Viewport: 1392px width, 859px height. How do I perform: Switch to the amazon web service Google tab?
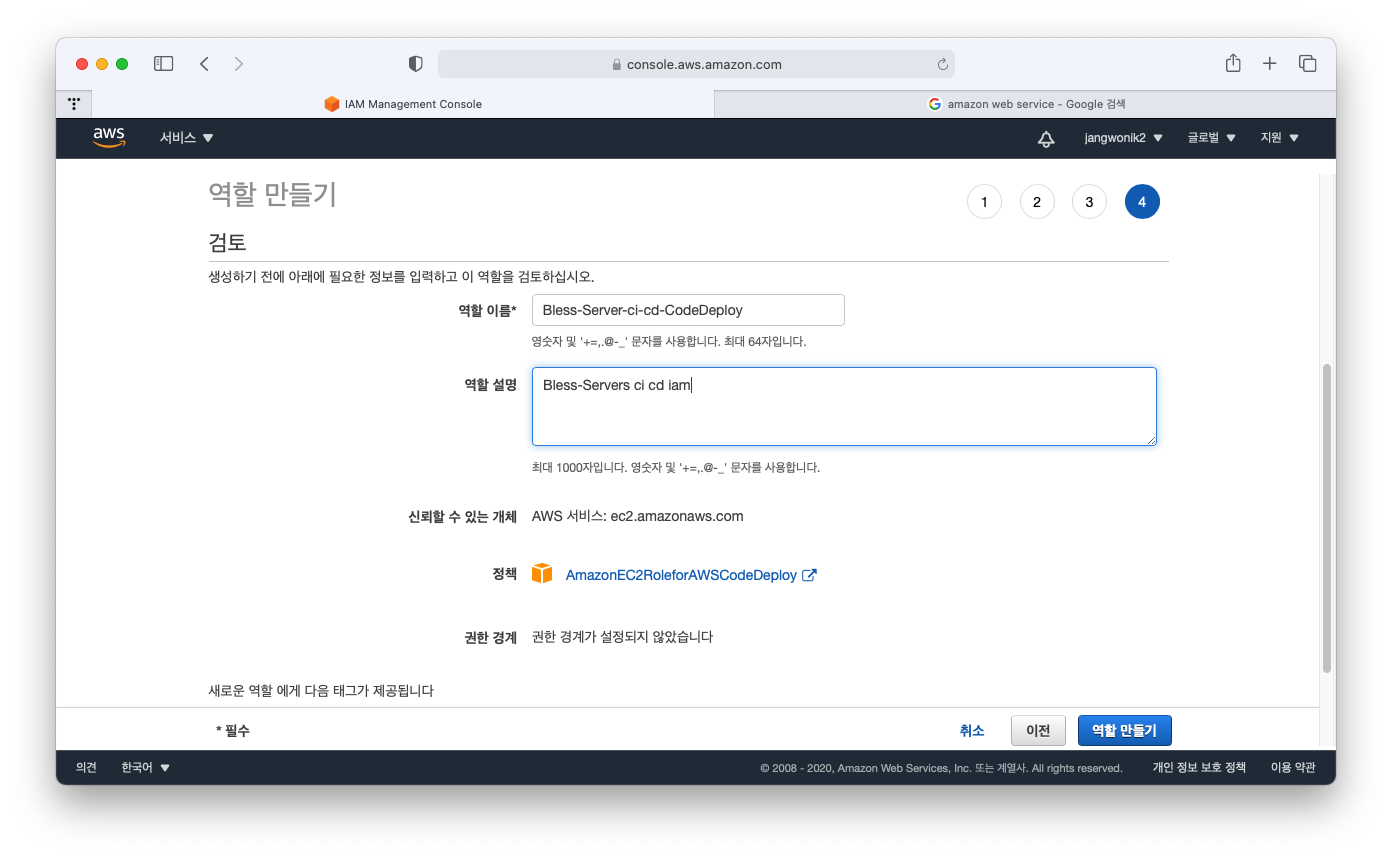click(x=1025, y=104)
